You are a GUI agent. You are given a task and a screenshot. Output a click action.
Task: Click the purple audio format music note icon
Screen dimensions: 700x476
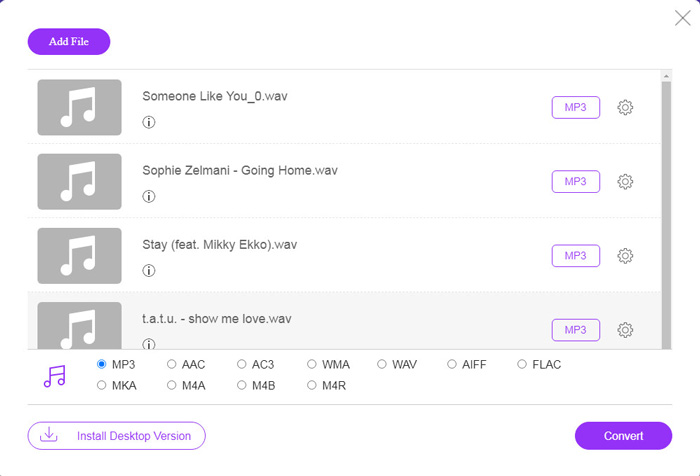point(54,376)
